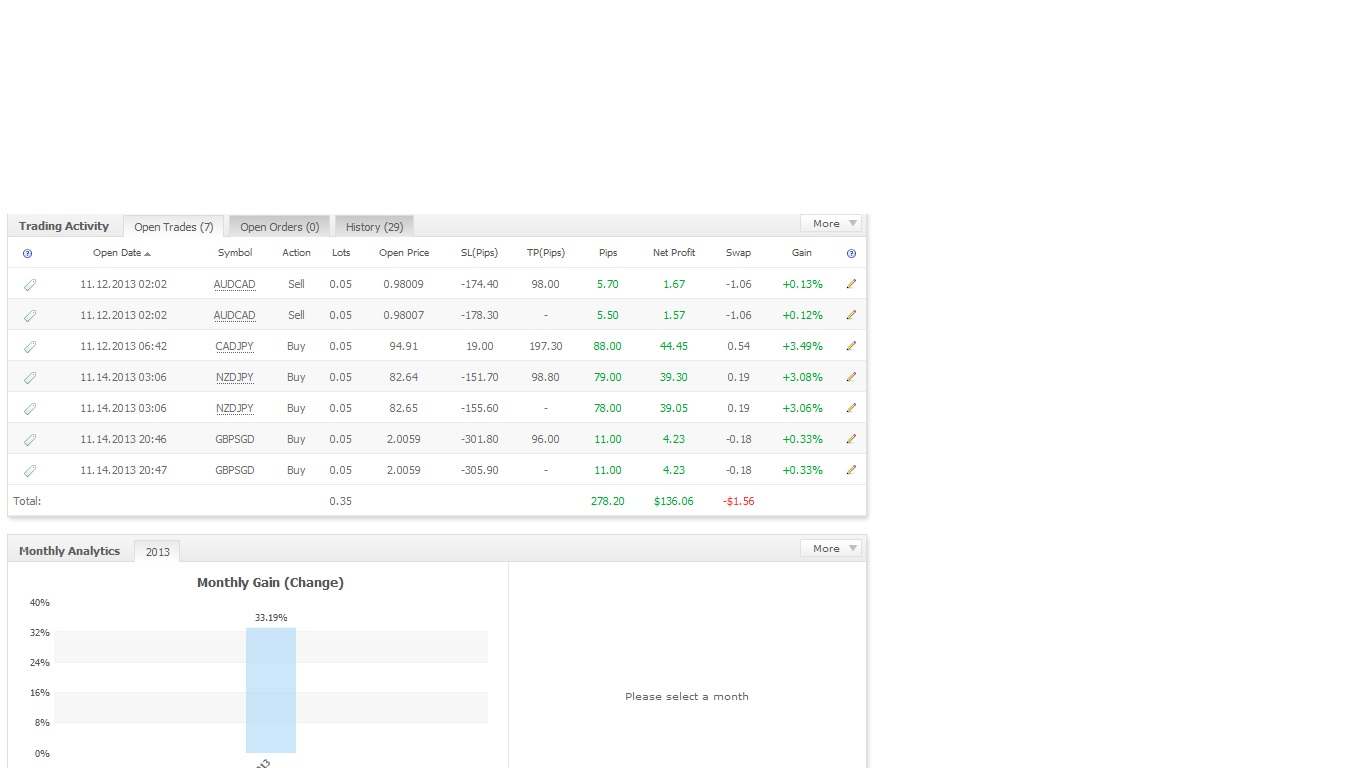Switch to the Open Orders (0) tab

point(280,227)
